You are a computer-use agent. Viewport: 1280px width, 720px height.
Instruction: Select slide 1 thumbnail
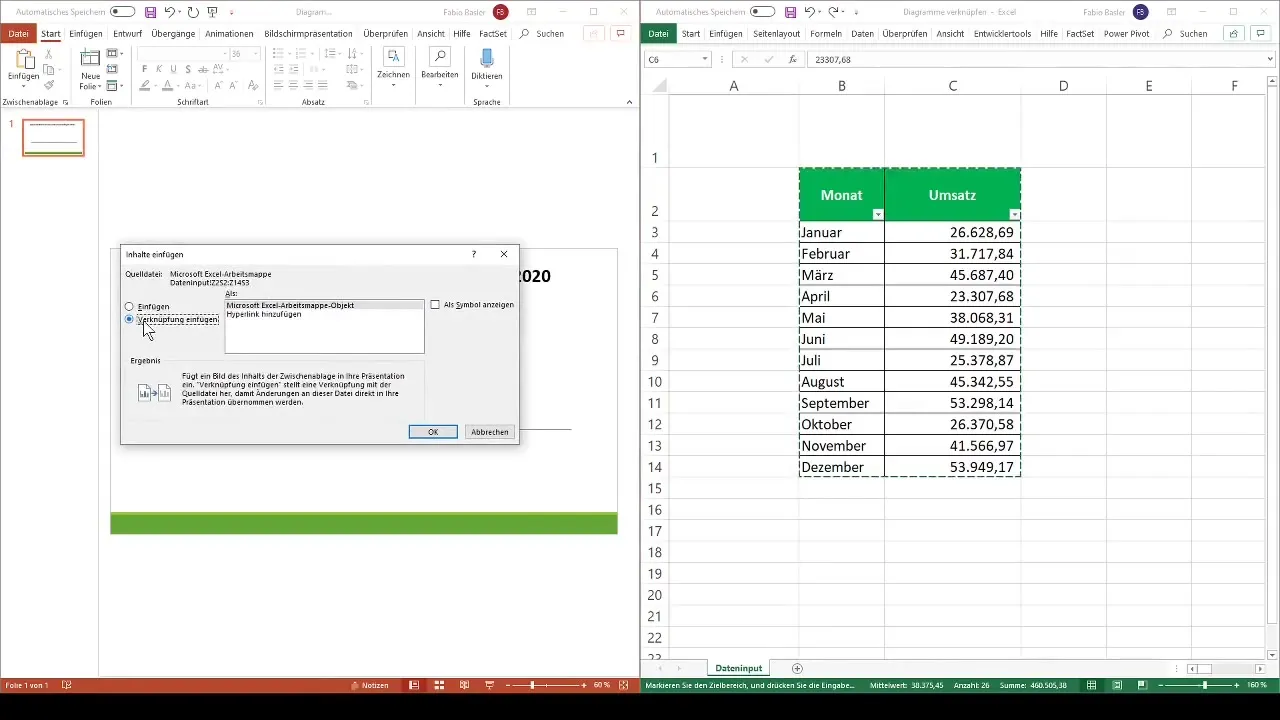coord(53,138)
